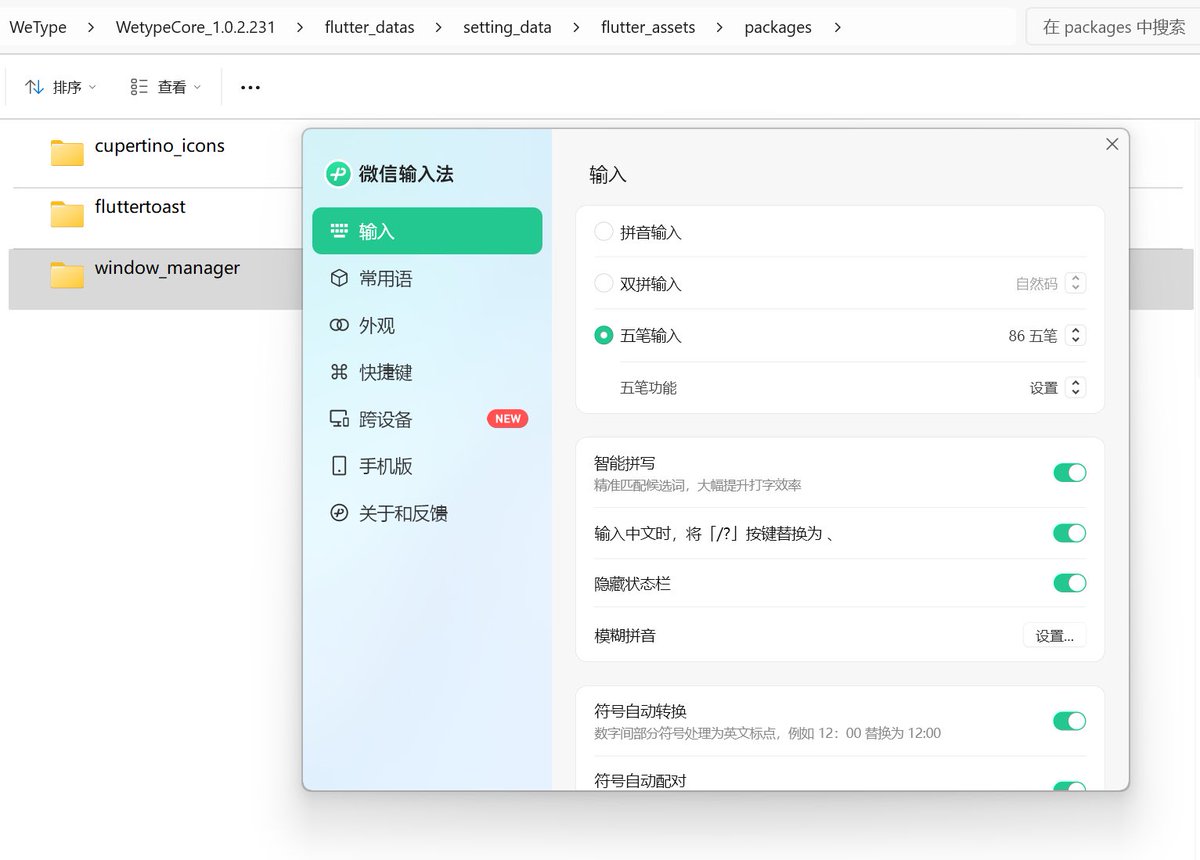Click the 在 packages 中搜索 search box
Viewport: 1200px width, 860px height.
(1113, 27)
